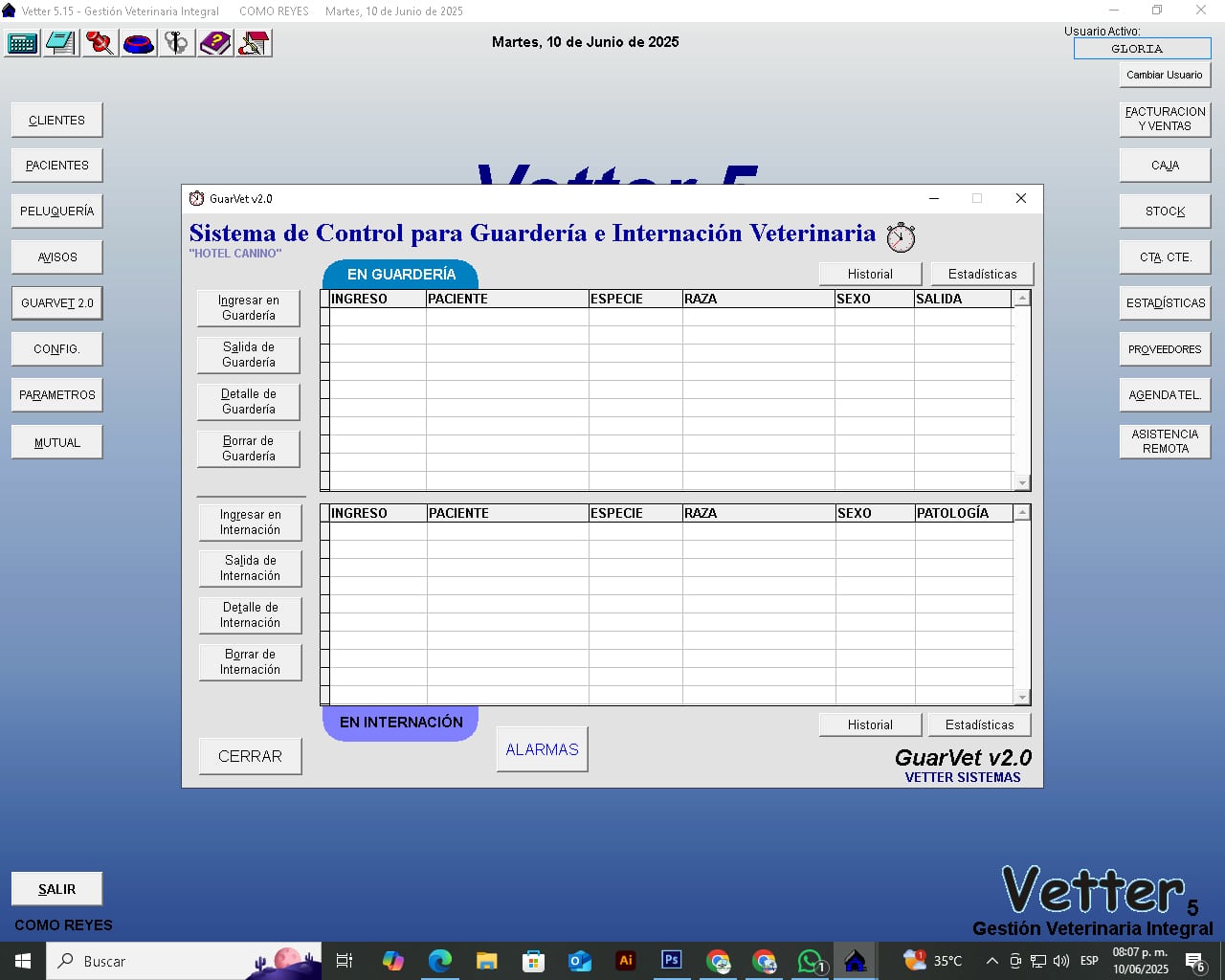1225x980 pixels.
Task: Open the AGENDA TEL. button
Action: pos(1165,395)
